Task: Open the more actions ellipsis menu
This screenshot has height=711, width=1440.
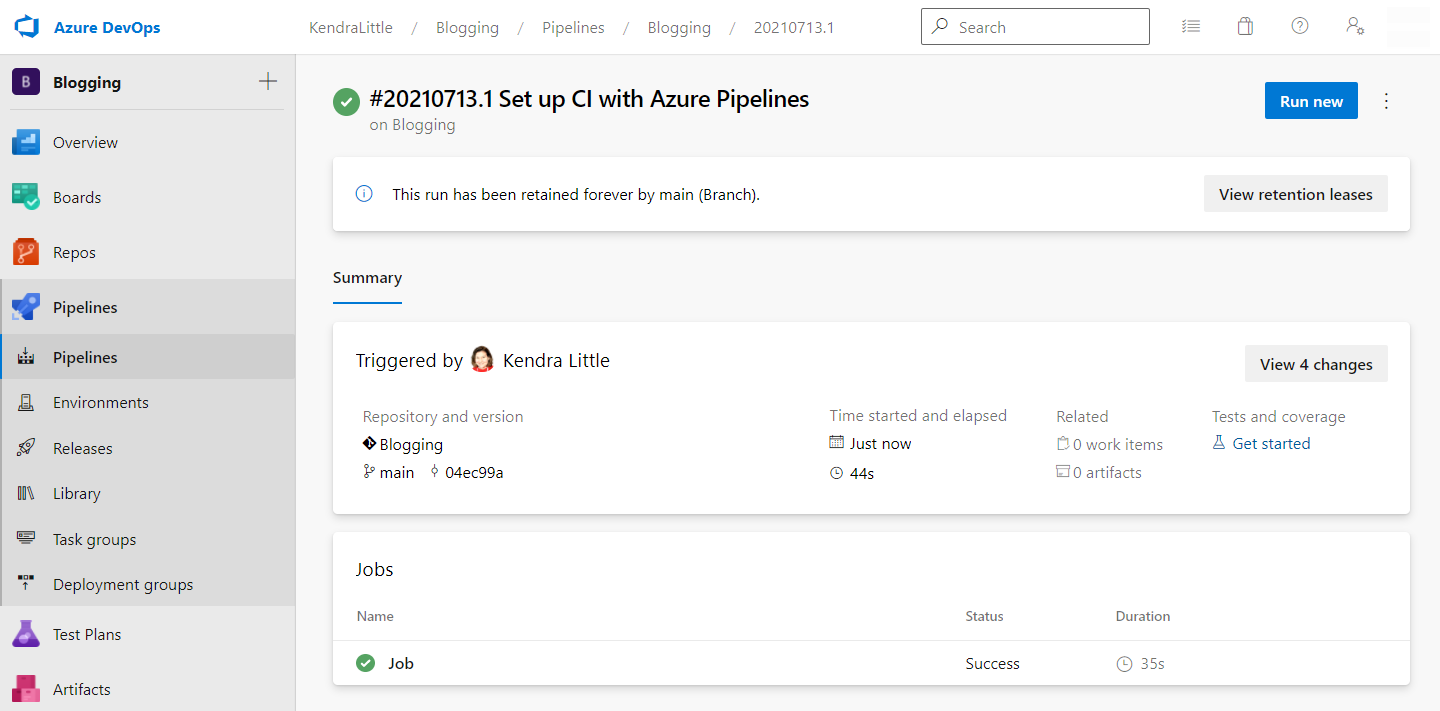Action: (x=1386, y=100)
